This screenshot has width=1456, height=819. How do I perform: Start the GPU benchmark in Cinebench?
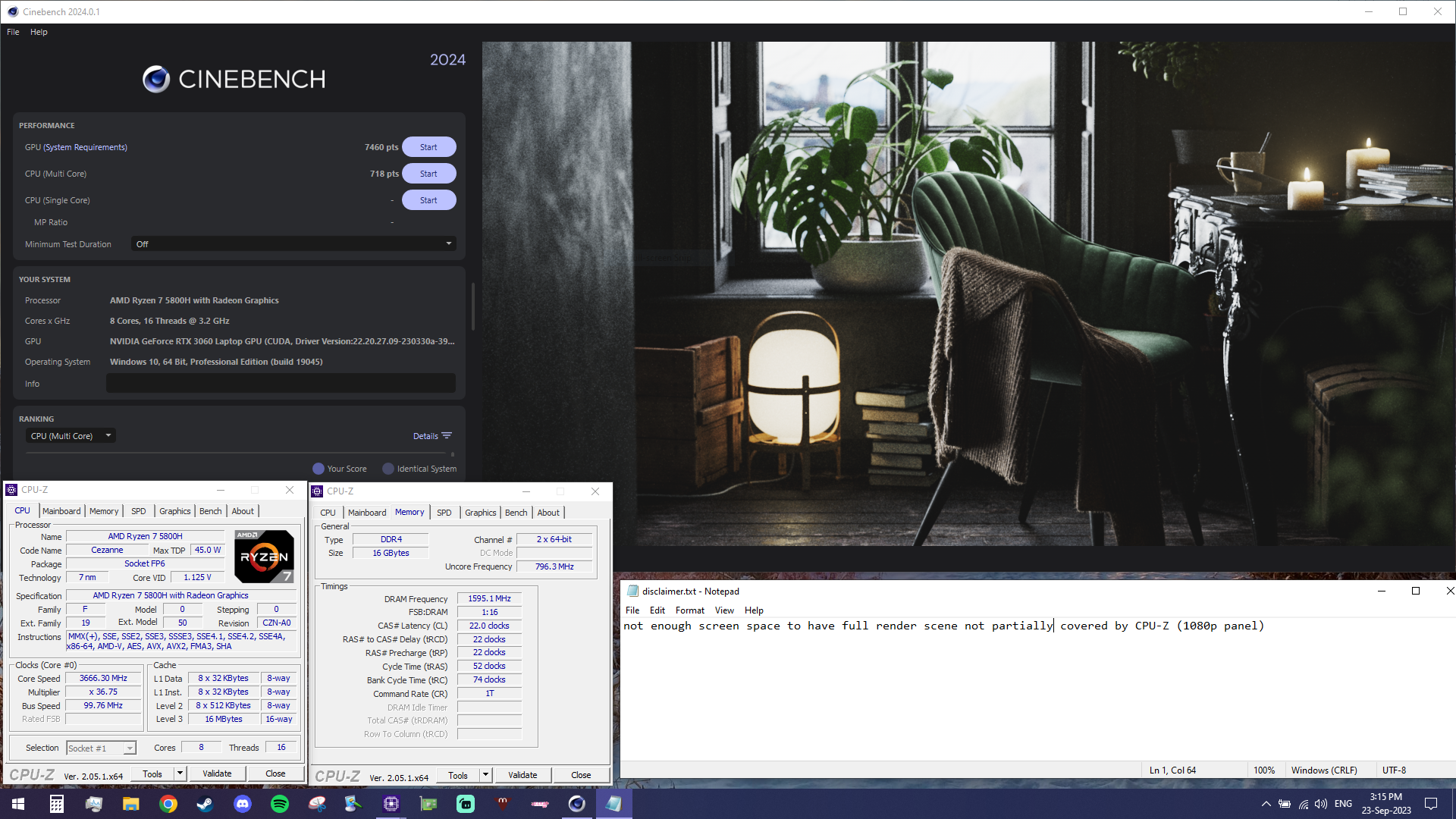(x=428, y=147)
